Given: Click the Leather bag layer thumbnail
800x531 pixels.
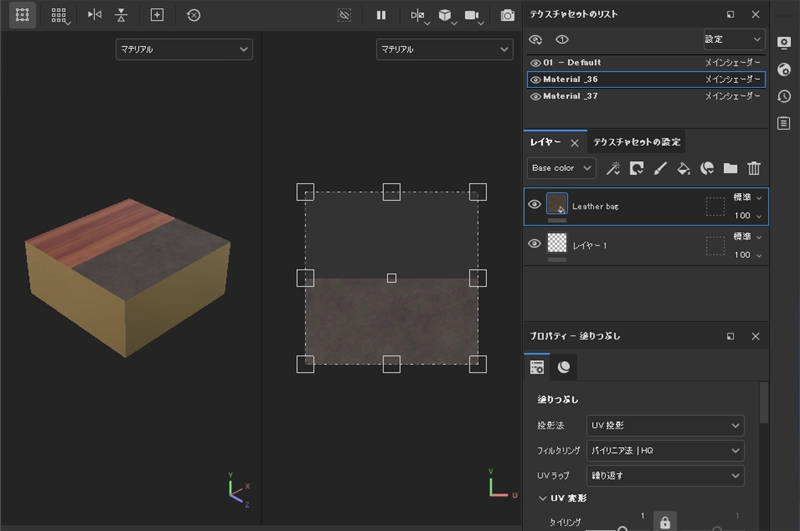Looking at the screenshot, I should 557,204.
